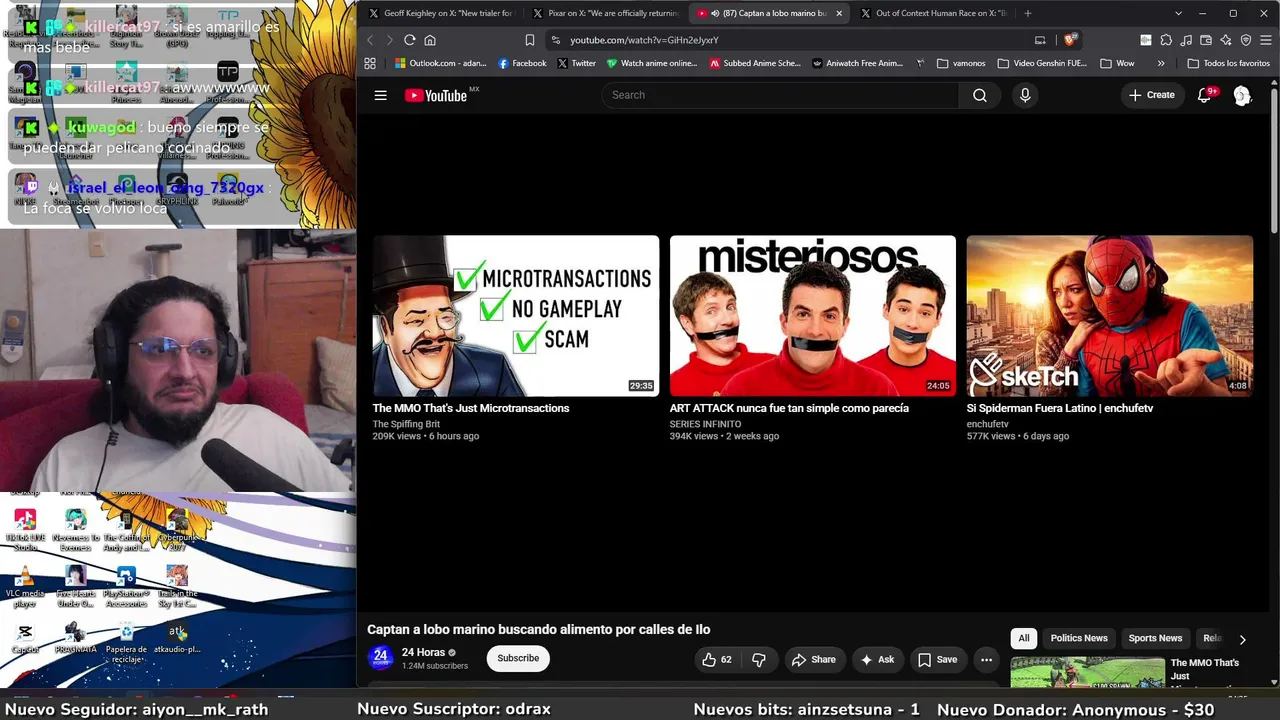Open the atkaudio-pl desktop icon
This screenshot has height=720, width=1280.
coord(177,638)
